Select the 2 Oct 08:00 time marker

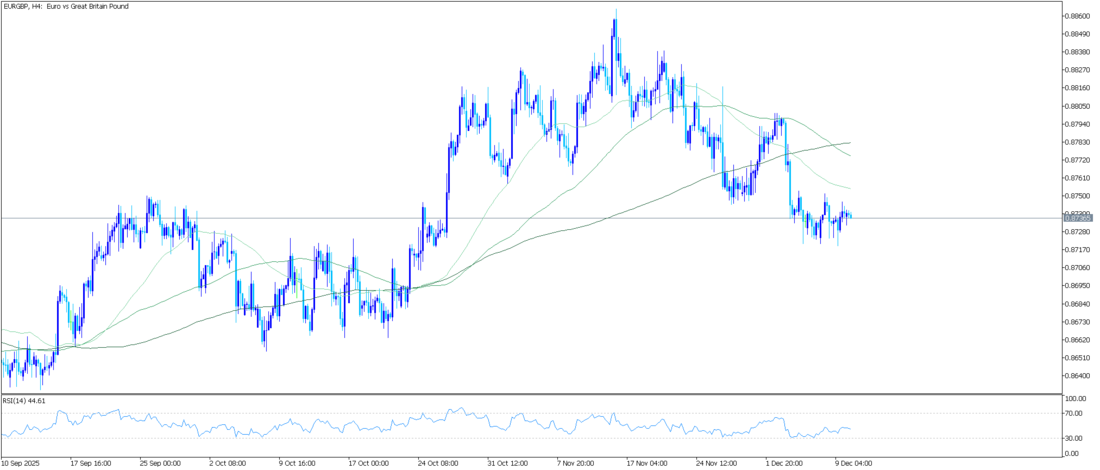click(229, 463)
